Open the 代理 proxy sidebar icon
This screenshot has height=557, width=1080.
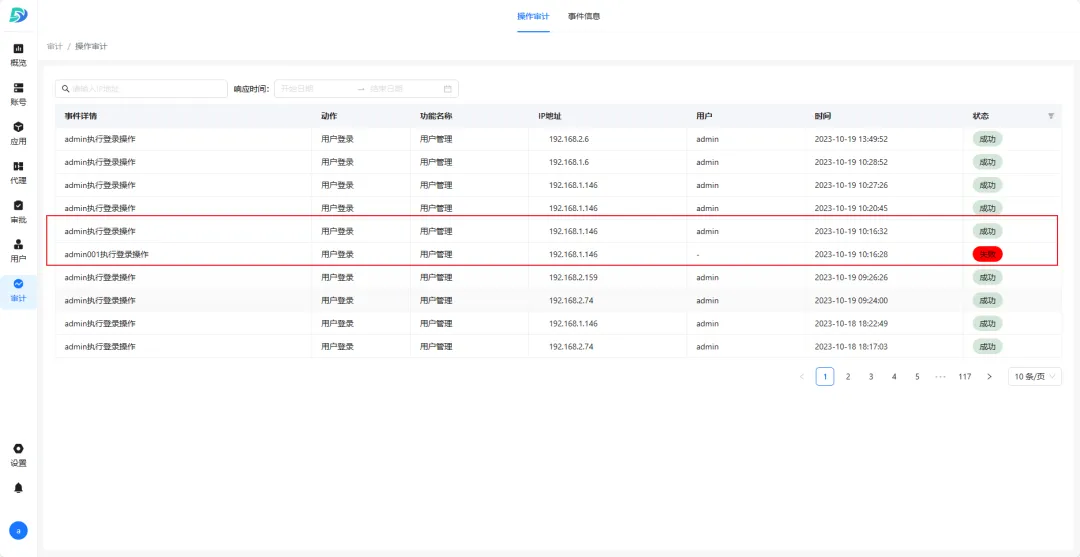(x=19, y=172)
